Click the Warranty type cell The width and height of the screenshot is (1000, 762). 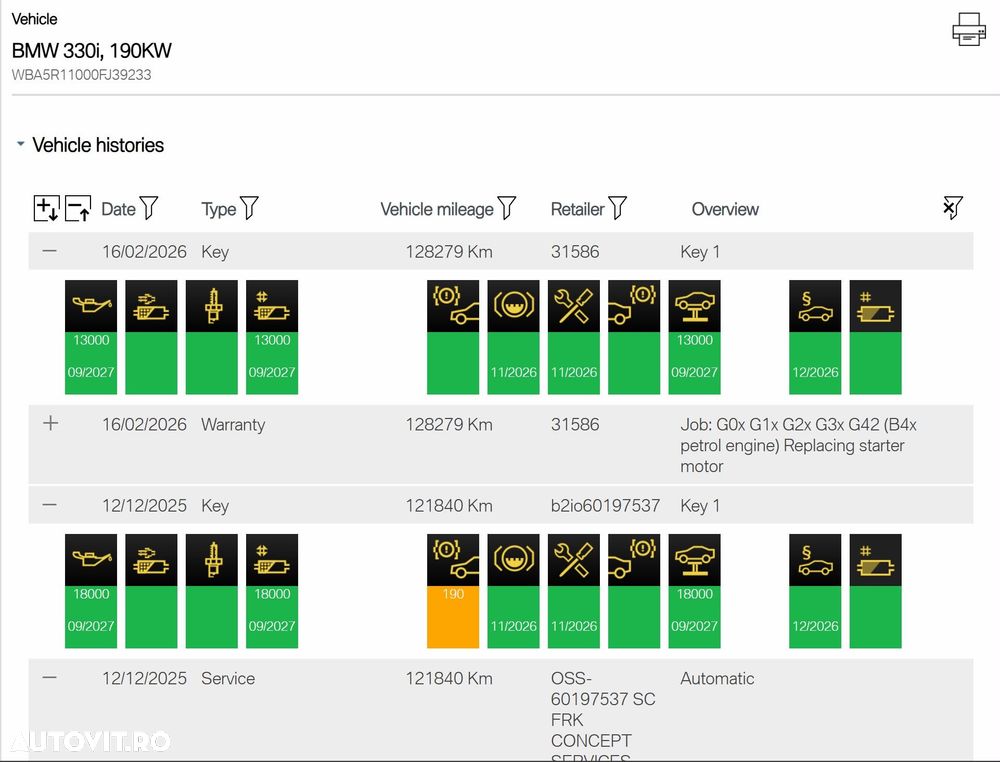pos(233,425)
